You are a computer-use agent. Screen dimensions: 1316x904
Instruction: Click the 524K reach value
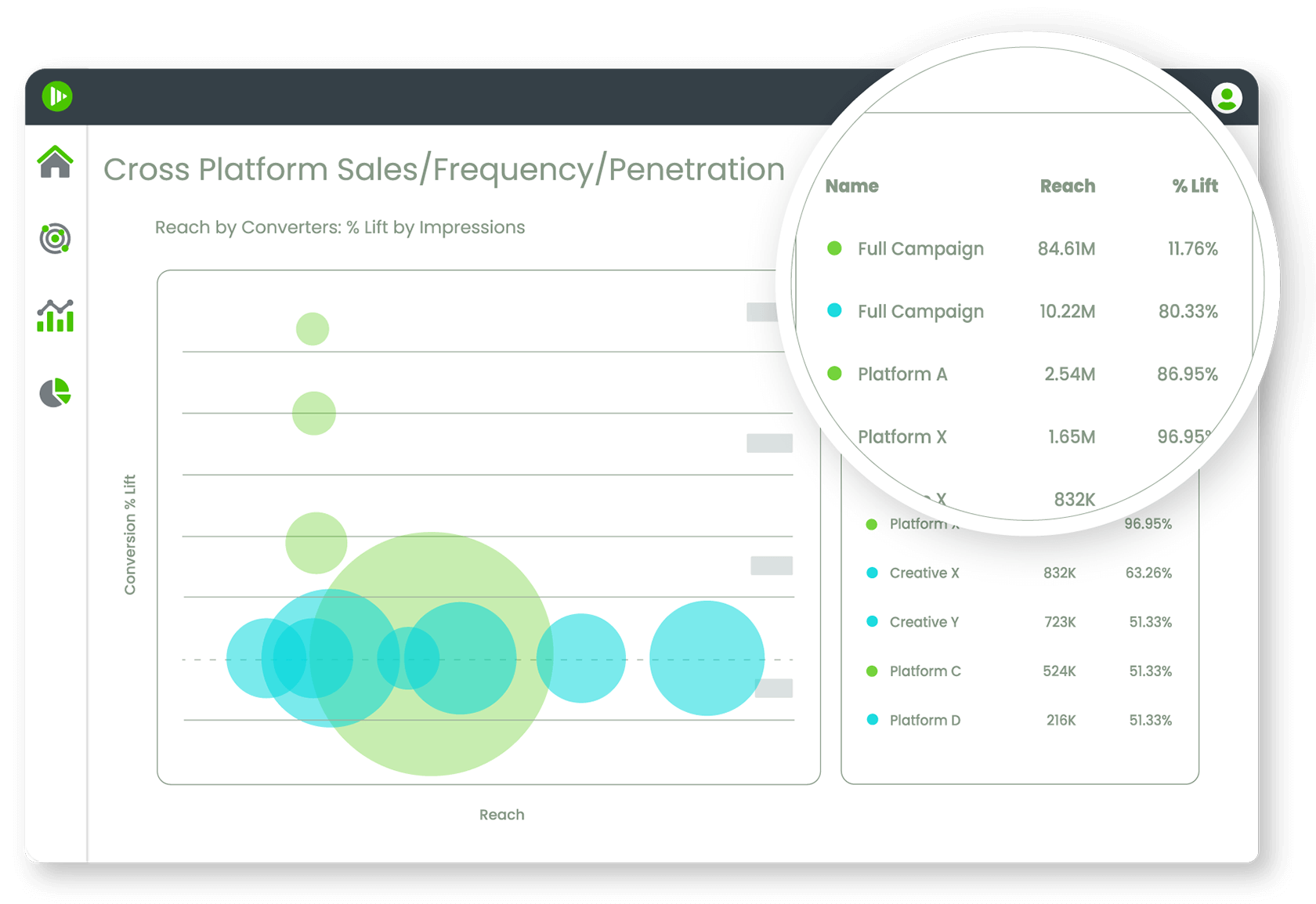(1059, 671)
